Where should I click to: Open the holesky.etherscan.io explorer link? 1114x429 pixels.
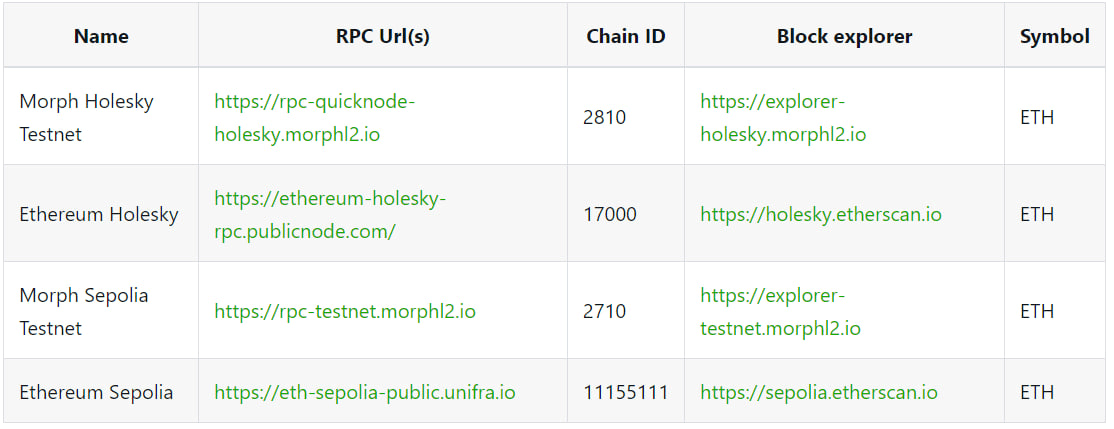click(821, 214)
